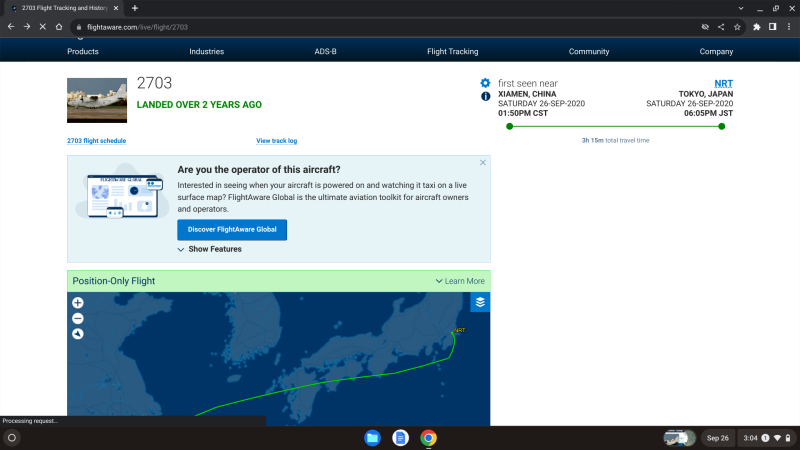Zoom out on the flight map

[x=78, y=319]
